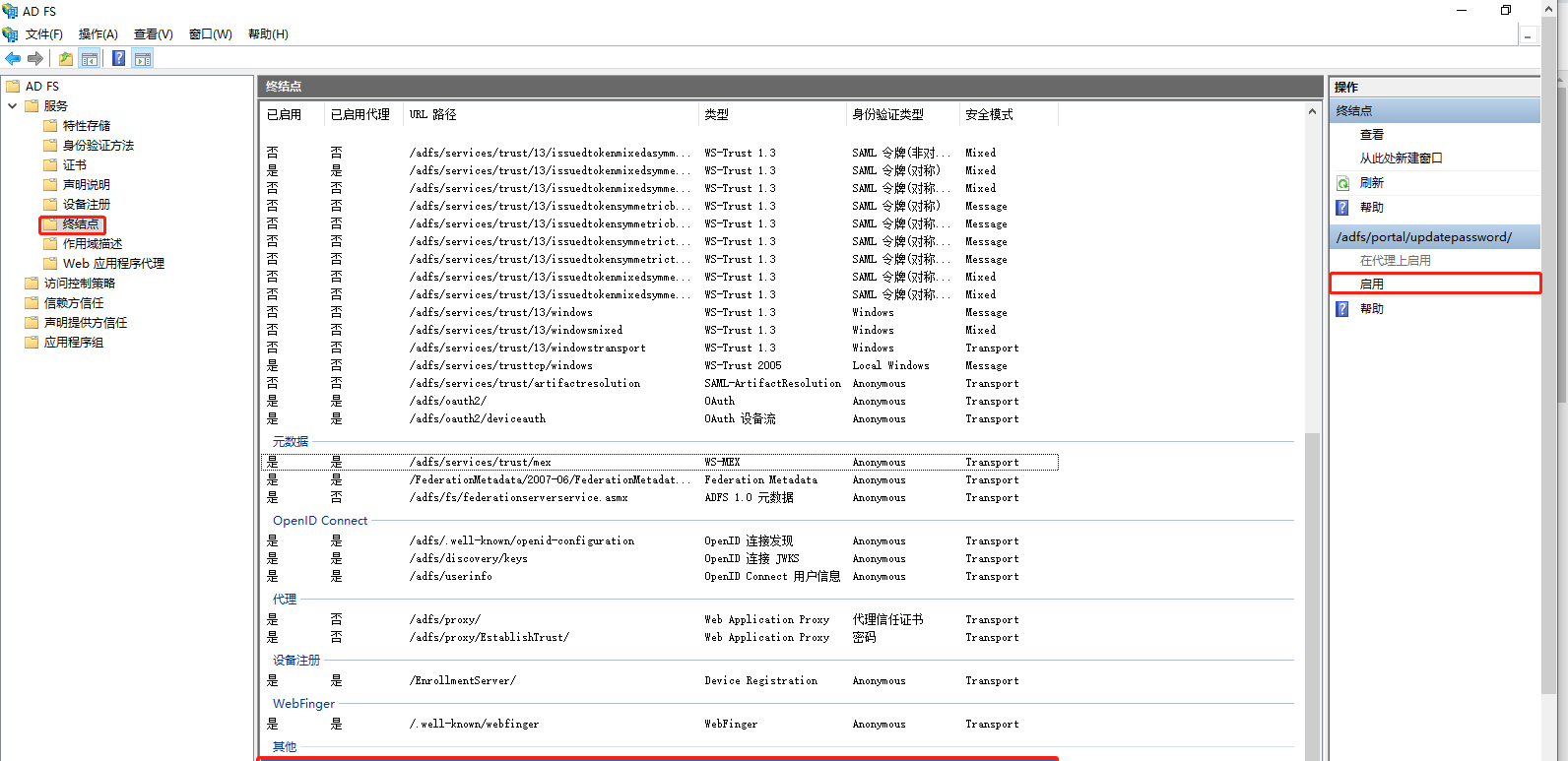Click the 特性存储 folder icon
The width and height of the screenshot is (1568, 761).
(50, 126)
